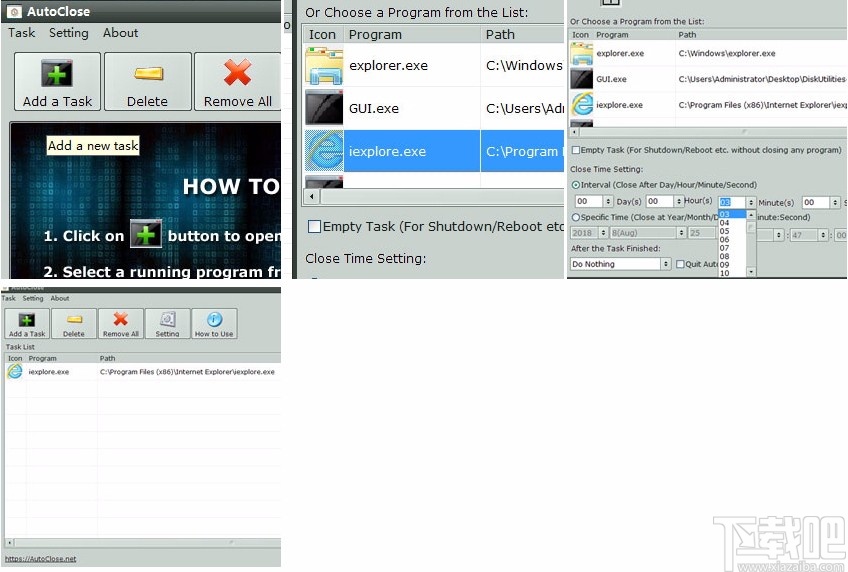Open Task menu beside AutoClose title
The height and width of the screenshot is (572, 848).
22,33
